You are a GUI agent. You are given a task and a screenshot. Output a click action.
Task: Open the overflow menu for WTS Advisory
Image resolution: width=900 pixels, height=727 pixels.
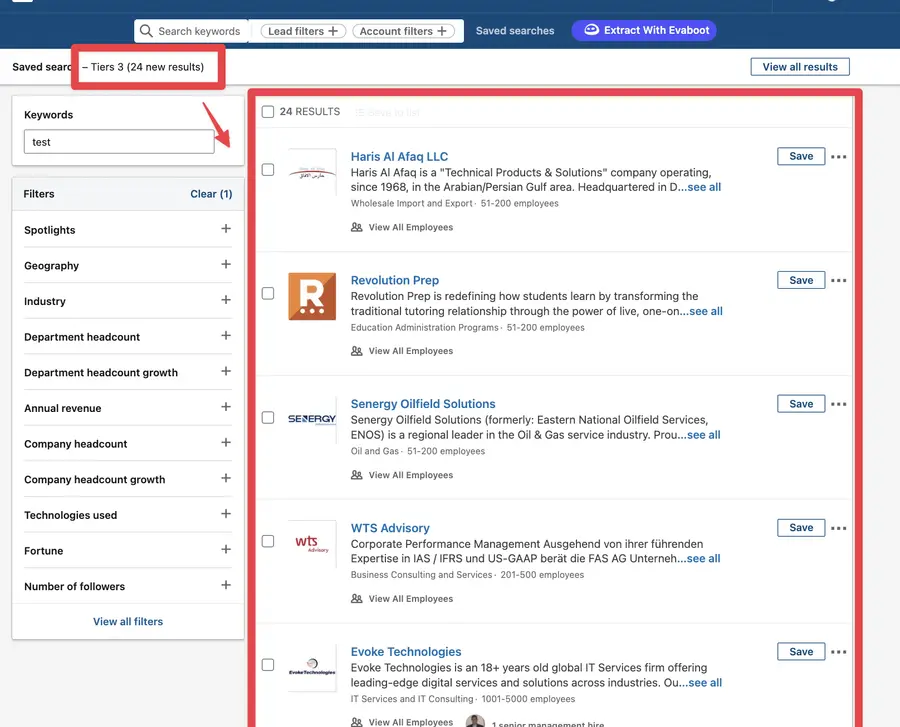coord(839,527)
